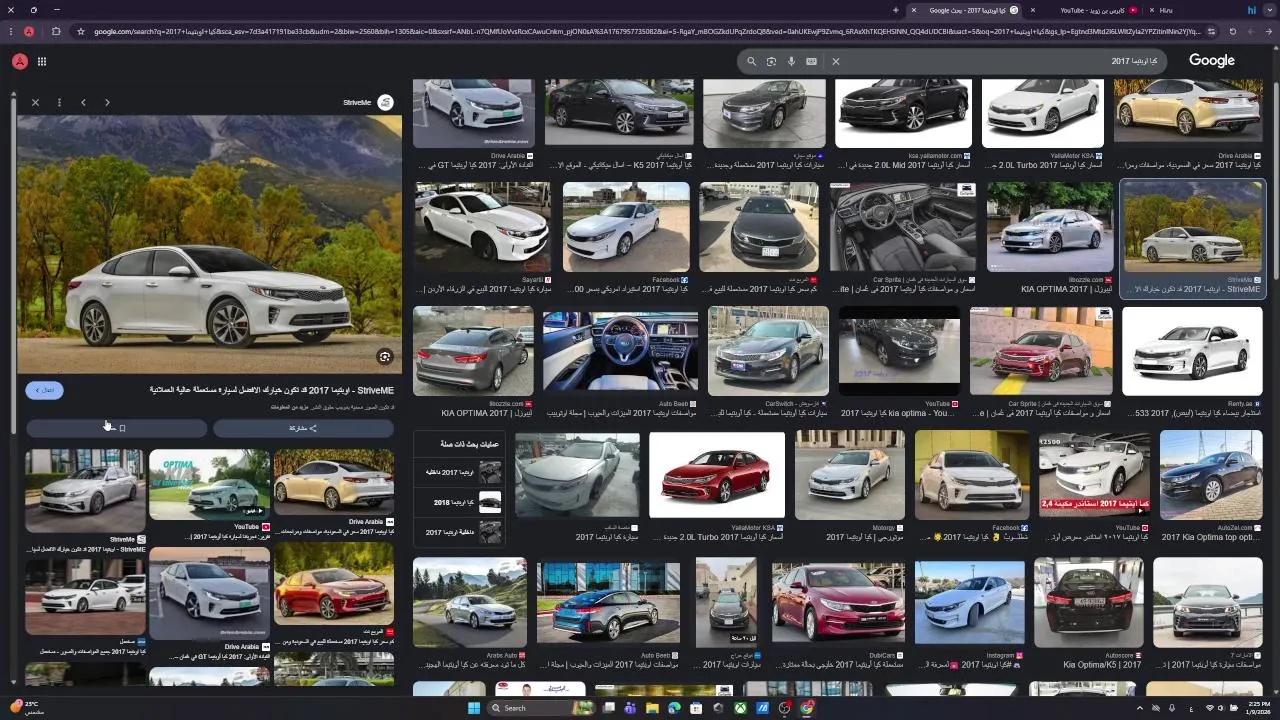Screen dimensions: 1280x720
Task: Close the Google search tab
Action: (x=913, y=10)
